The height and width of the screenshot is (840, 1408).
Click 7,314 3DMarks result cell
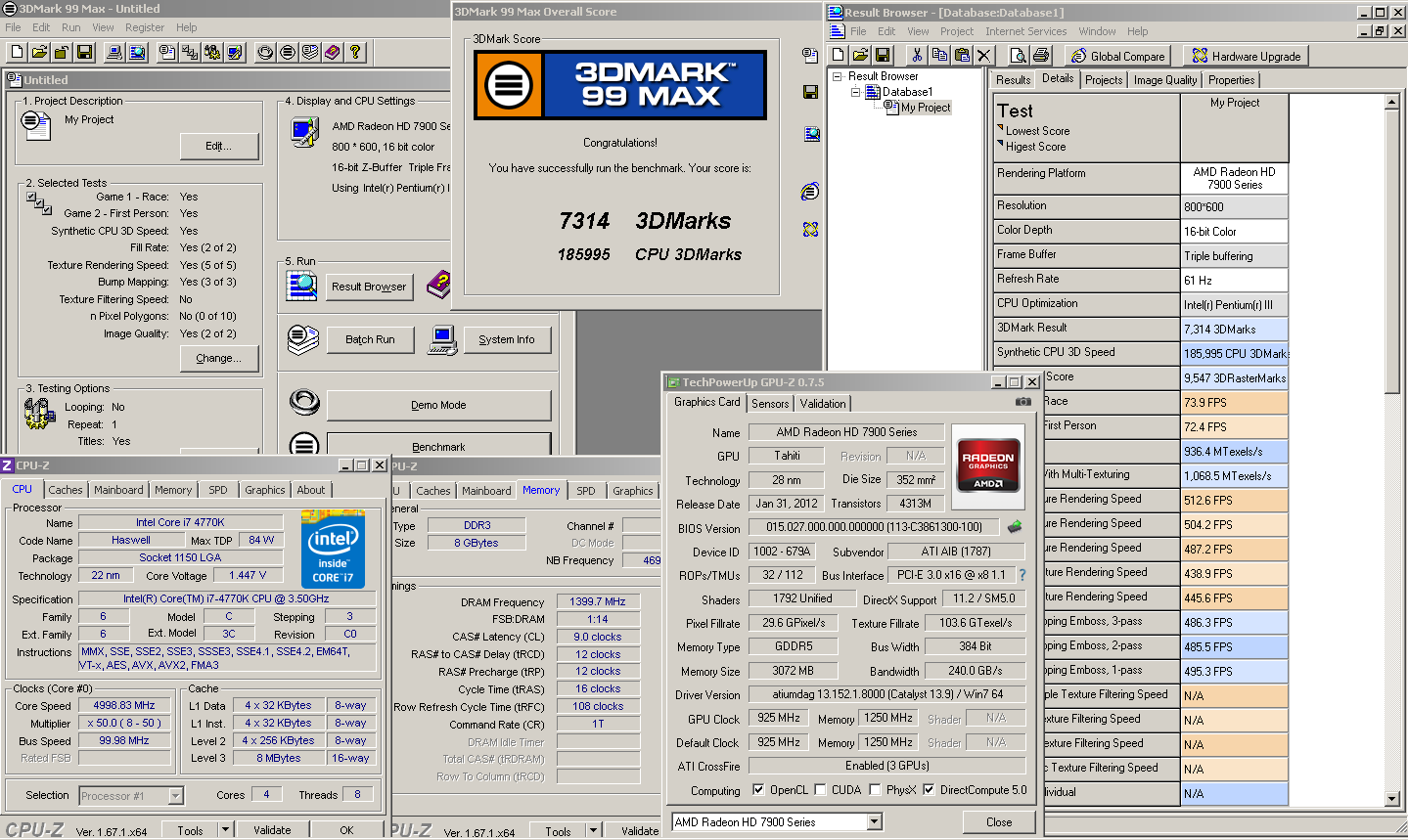coord(1235,330)
